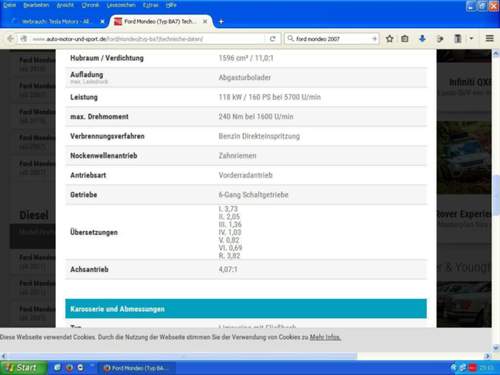
Task: Open a new tab with plus icon
Action: (221, 22)
